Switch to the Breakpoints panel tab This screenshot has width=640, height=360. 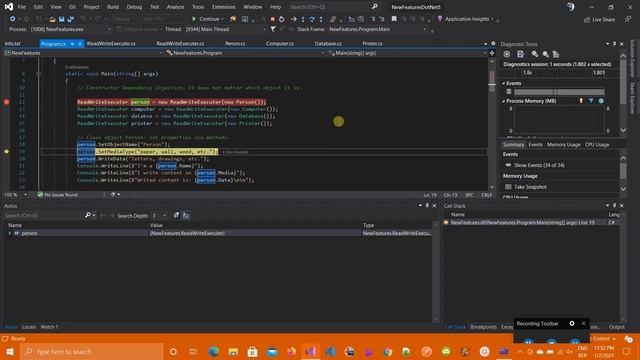coord(483,327)
